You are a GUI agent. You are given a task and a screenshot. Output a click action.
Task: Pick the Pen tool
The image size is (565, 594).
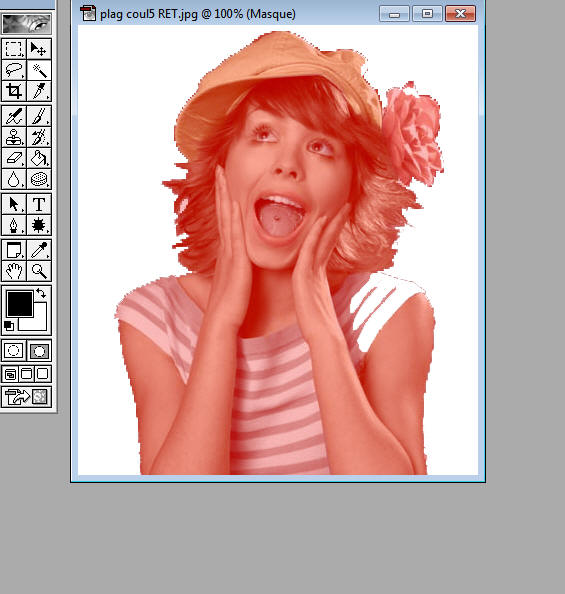(x=14, y=225)
